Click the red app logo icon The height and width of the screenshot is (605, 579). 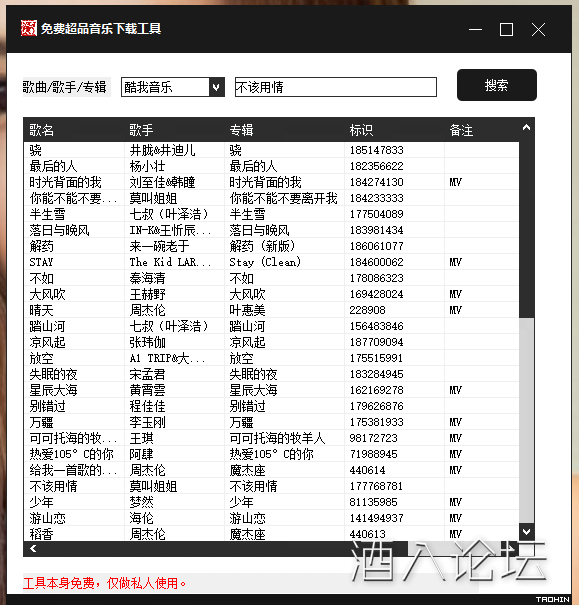point(29,28)
